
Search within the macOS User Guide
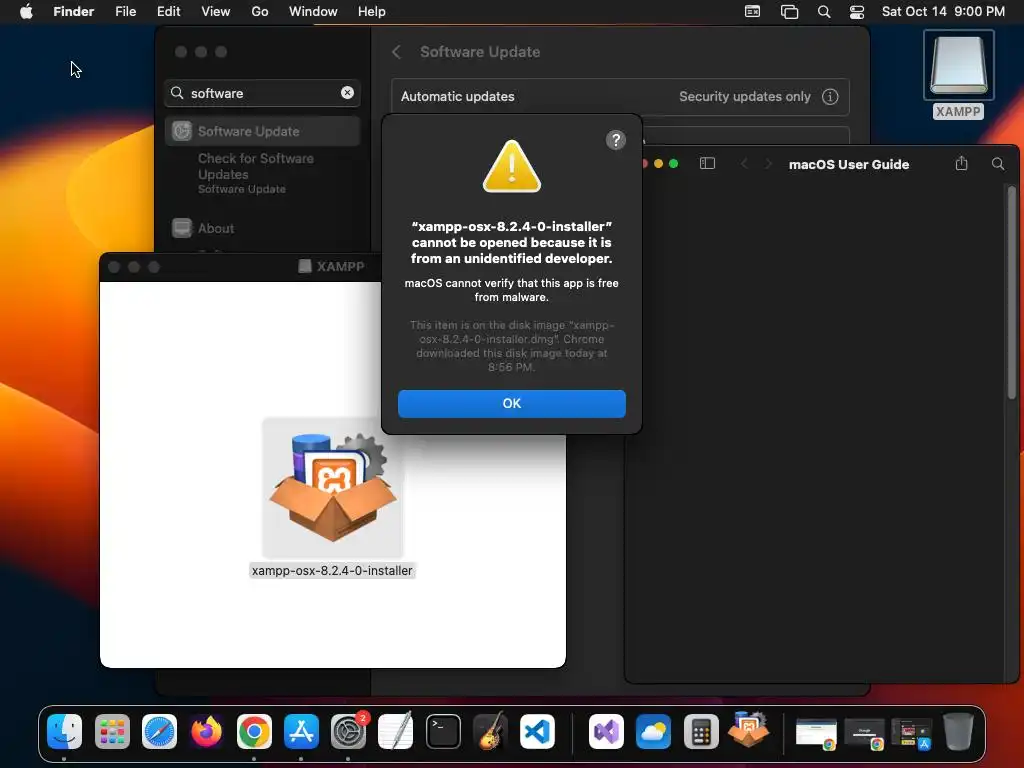pos(998,164)
